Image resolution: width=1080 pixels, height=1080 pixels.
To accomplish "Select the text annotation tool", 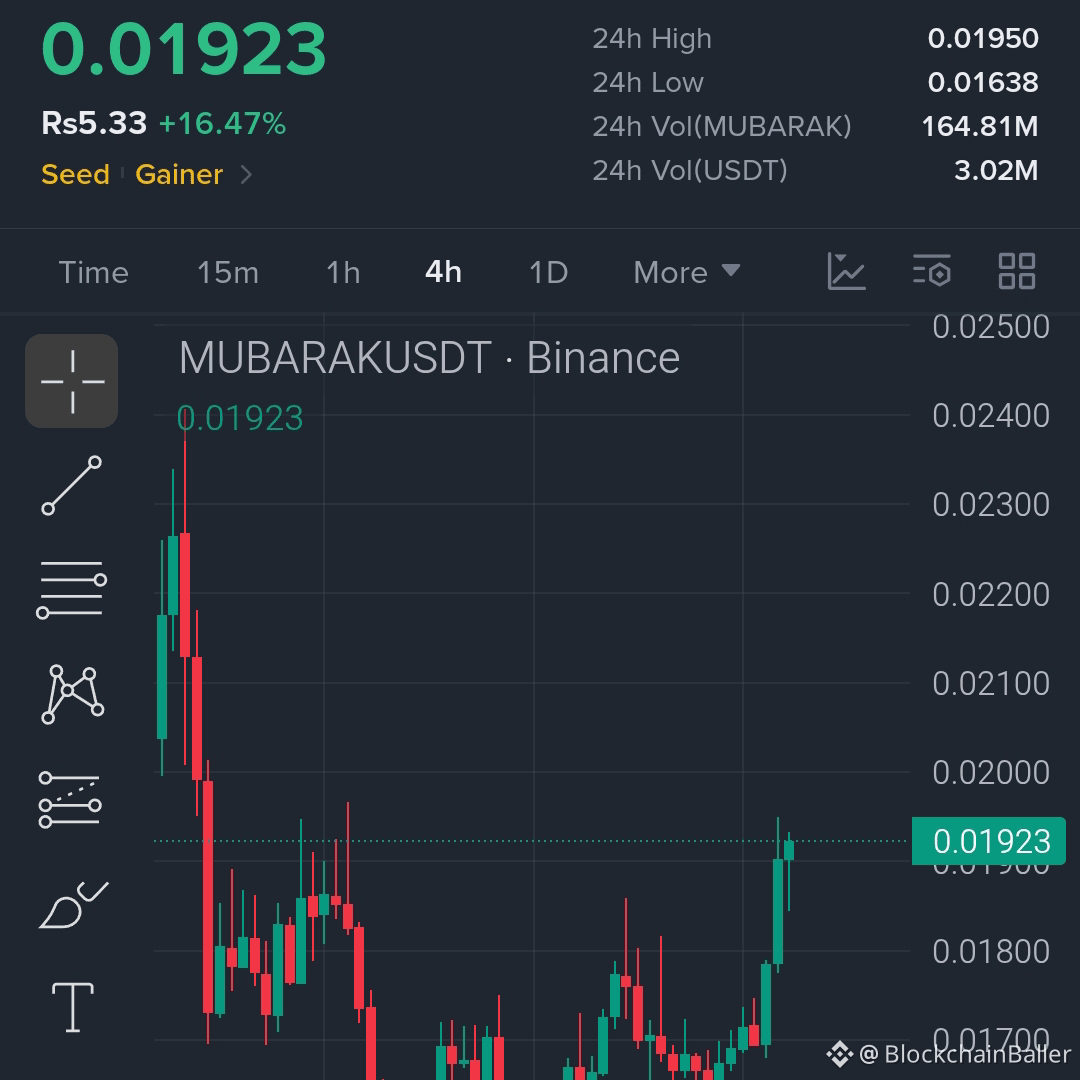I will point(72,1007).
